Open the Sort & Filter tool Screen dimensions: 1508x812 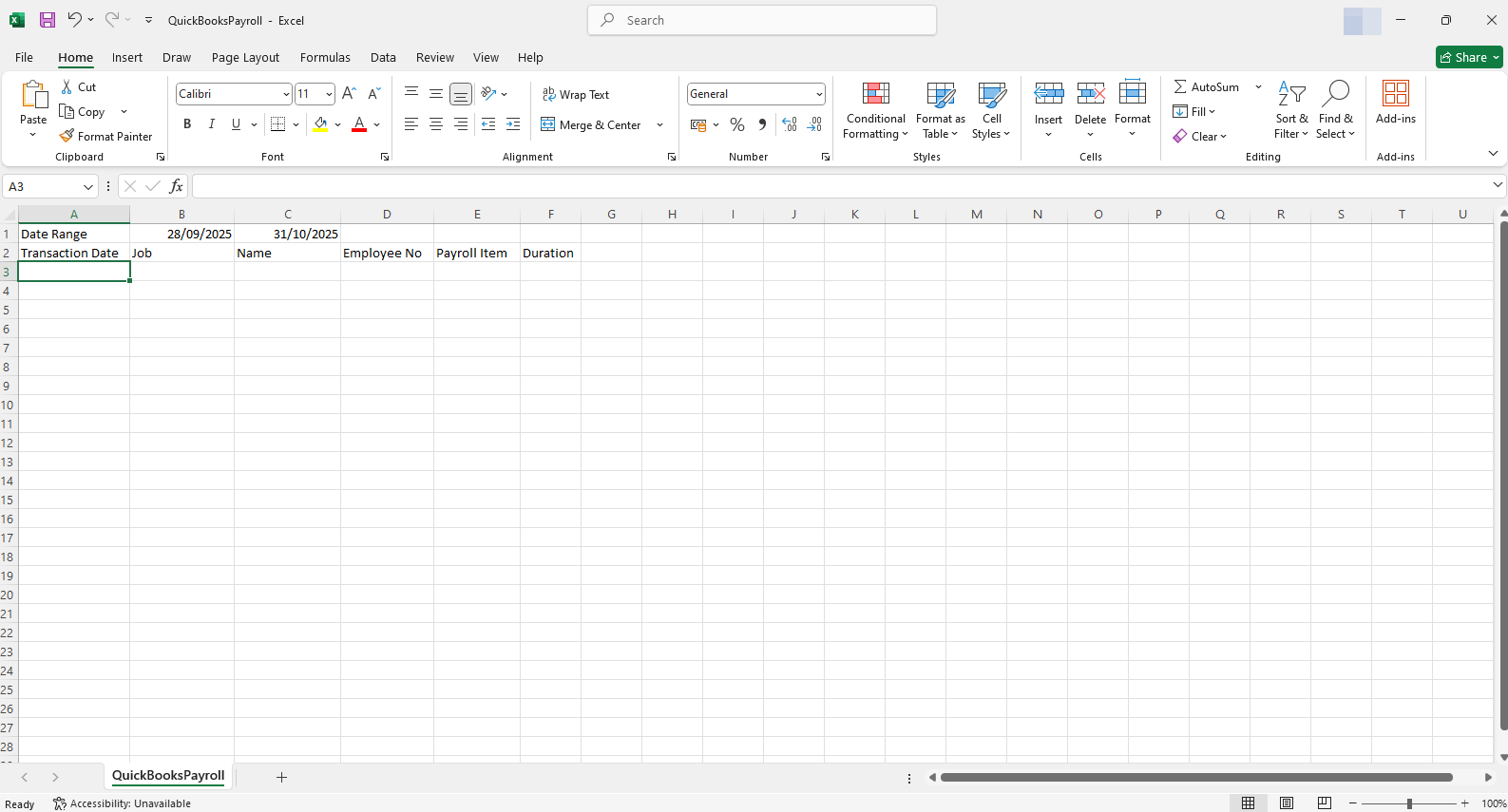click(1291, 94)
